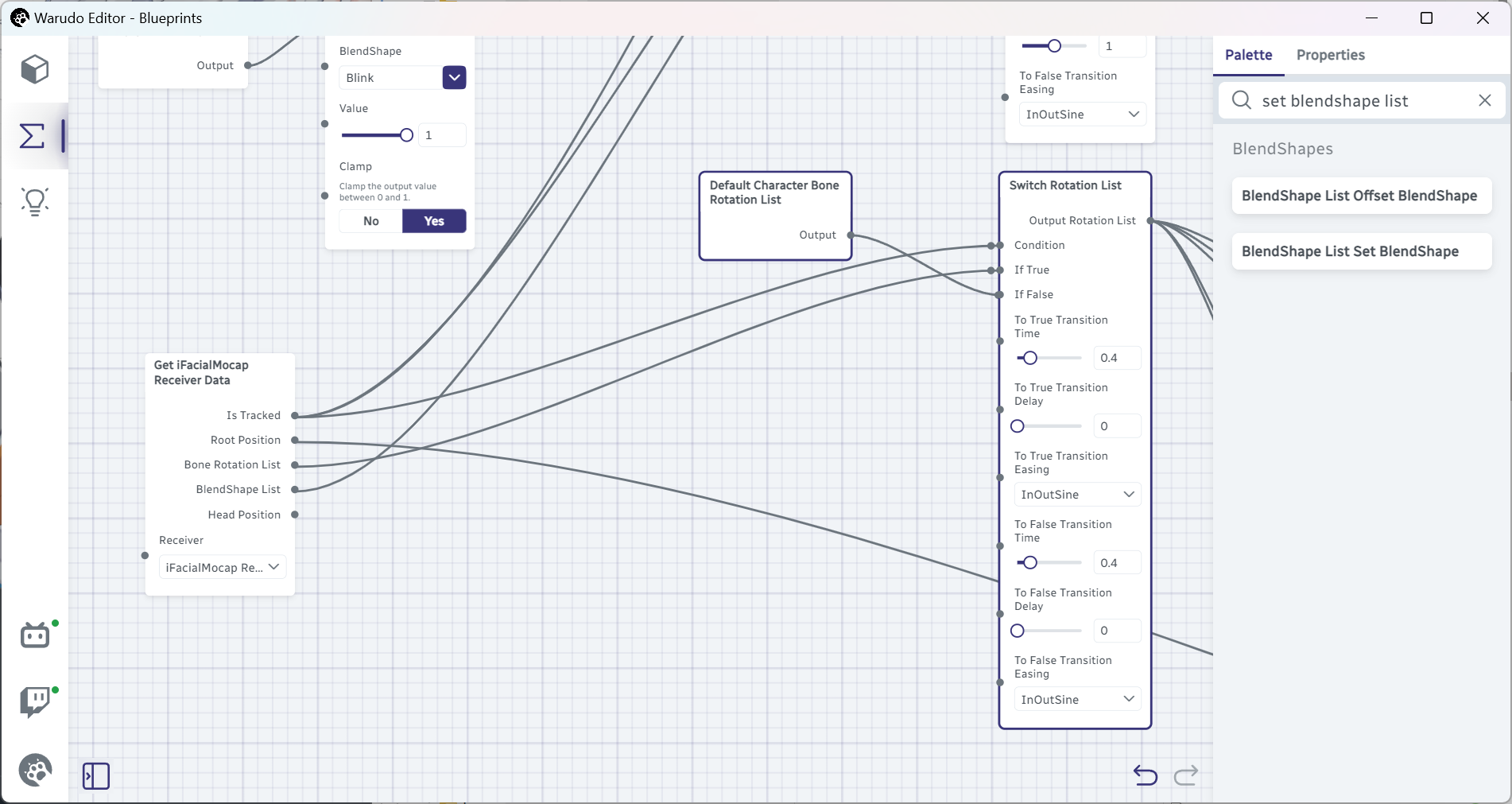The image size is (1512, 804).
Task: Select the Get iFacialMocap Receiver Data node title
Action: coord(201,372)
